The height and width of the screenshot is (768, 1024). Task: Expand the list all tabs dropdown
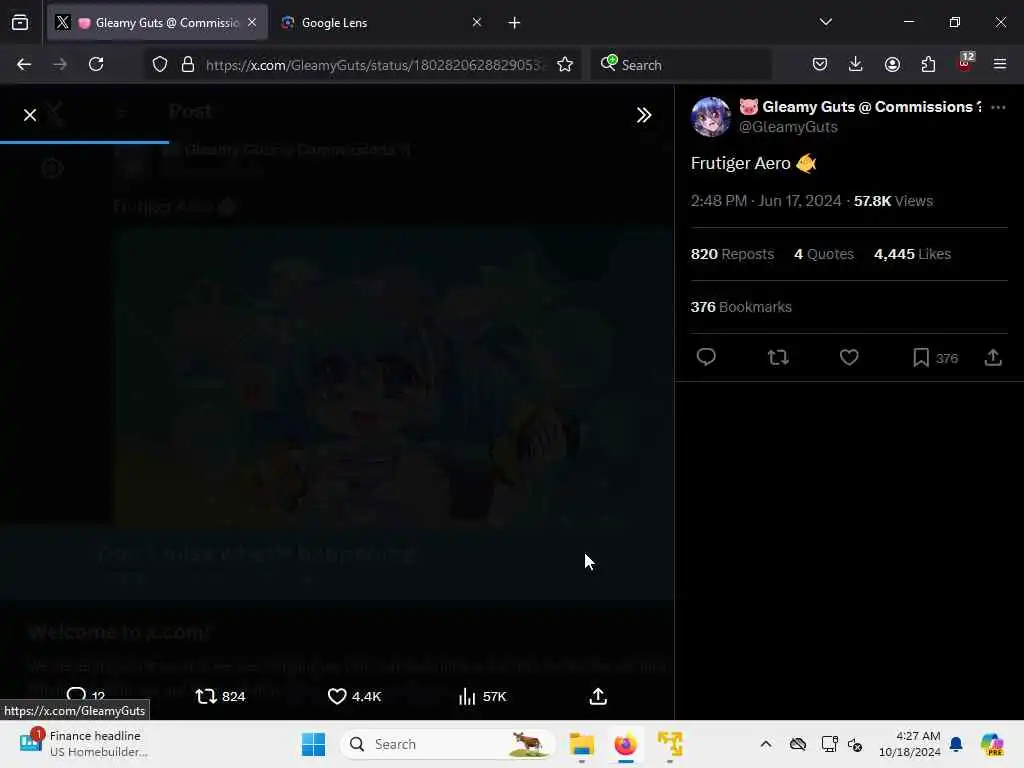(x=825, y=22)
